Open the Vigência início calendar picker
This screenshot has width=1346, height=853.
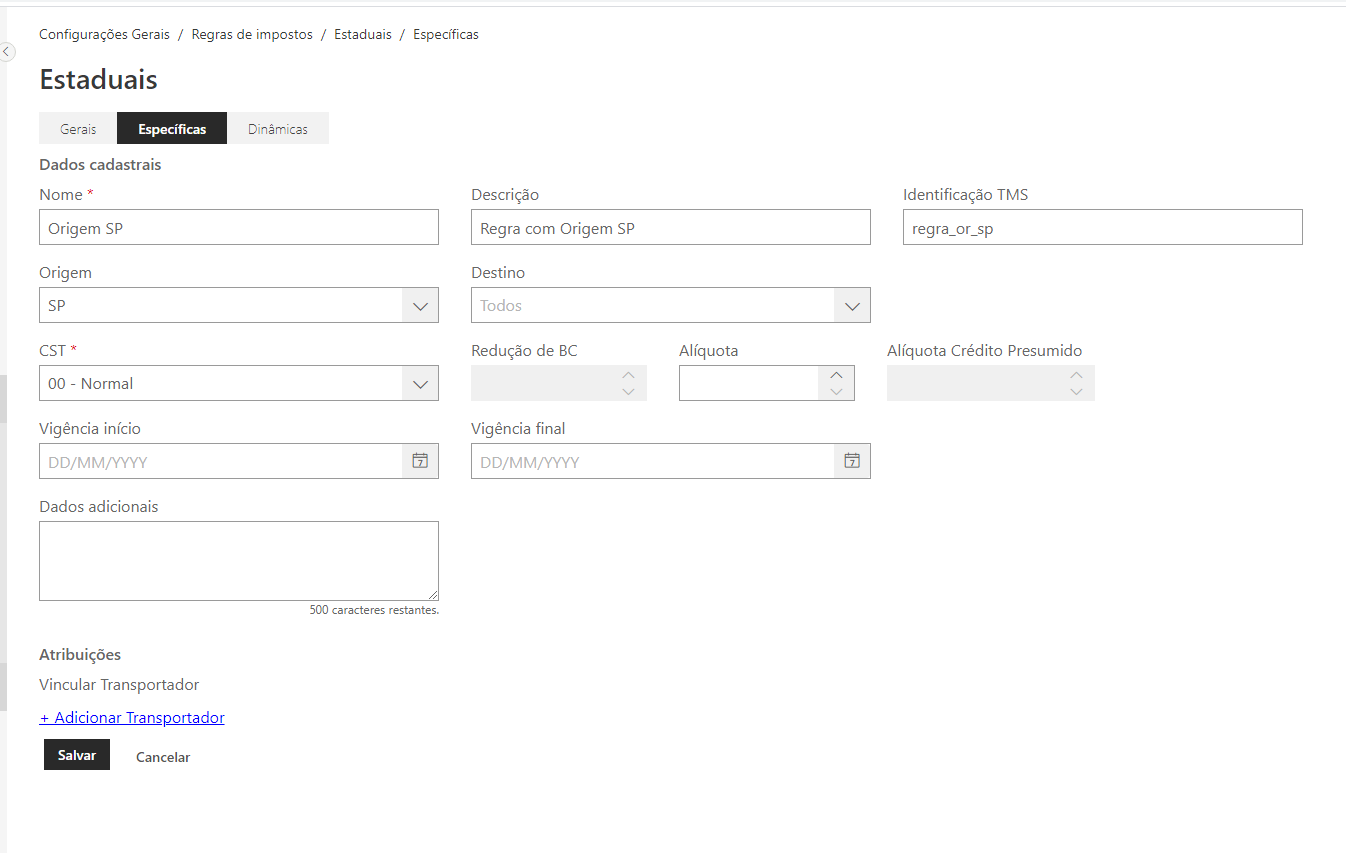[420, 461]
